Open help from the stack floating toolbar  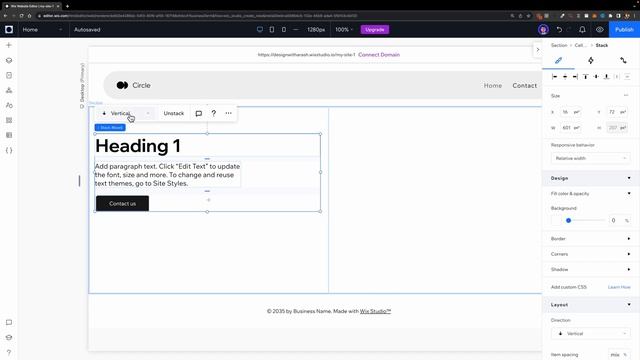[213, 113]
